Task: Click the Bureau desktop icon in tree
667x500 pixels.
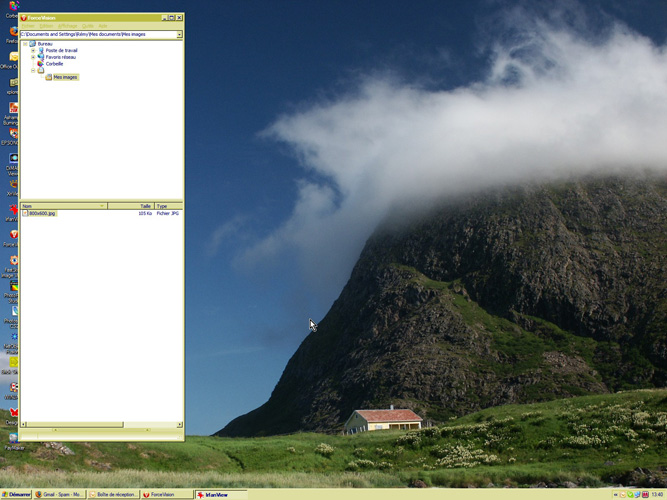Action: (x=33, y=44)
